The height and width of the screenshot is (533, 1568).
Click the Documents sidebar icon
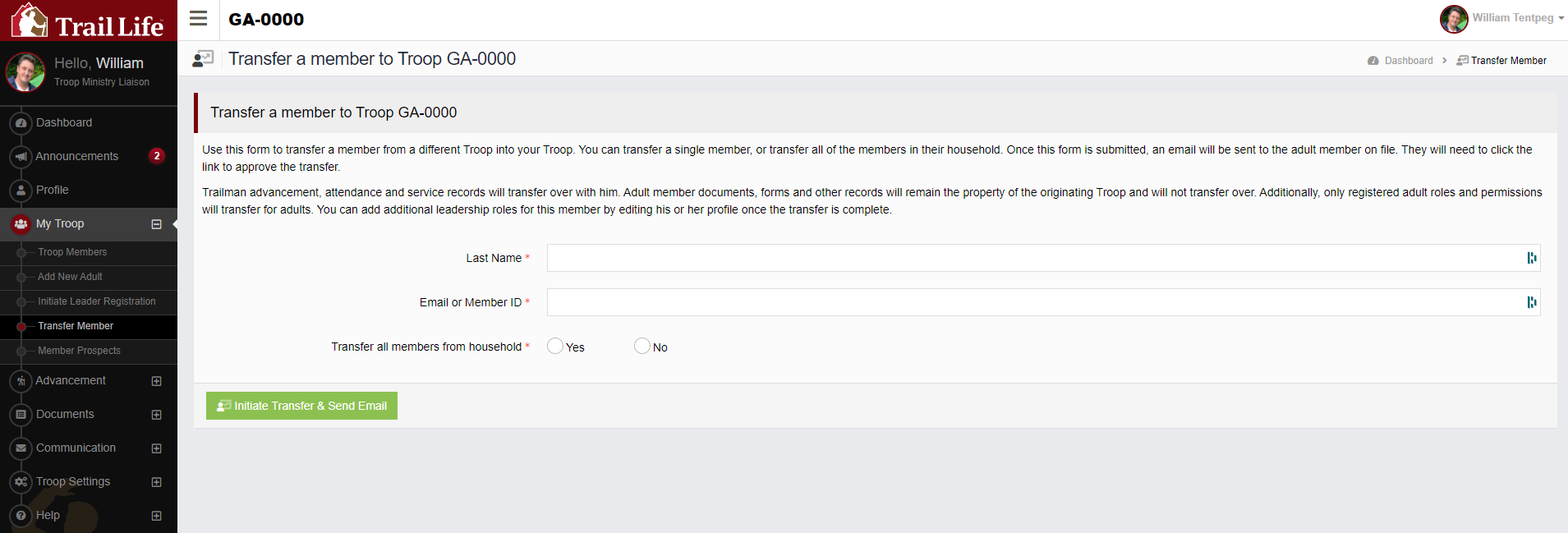[21, 414]
